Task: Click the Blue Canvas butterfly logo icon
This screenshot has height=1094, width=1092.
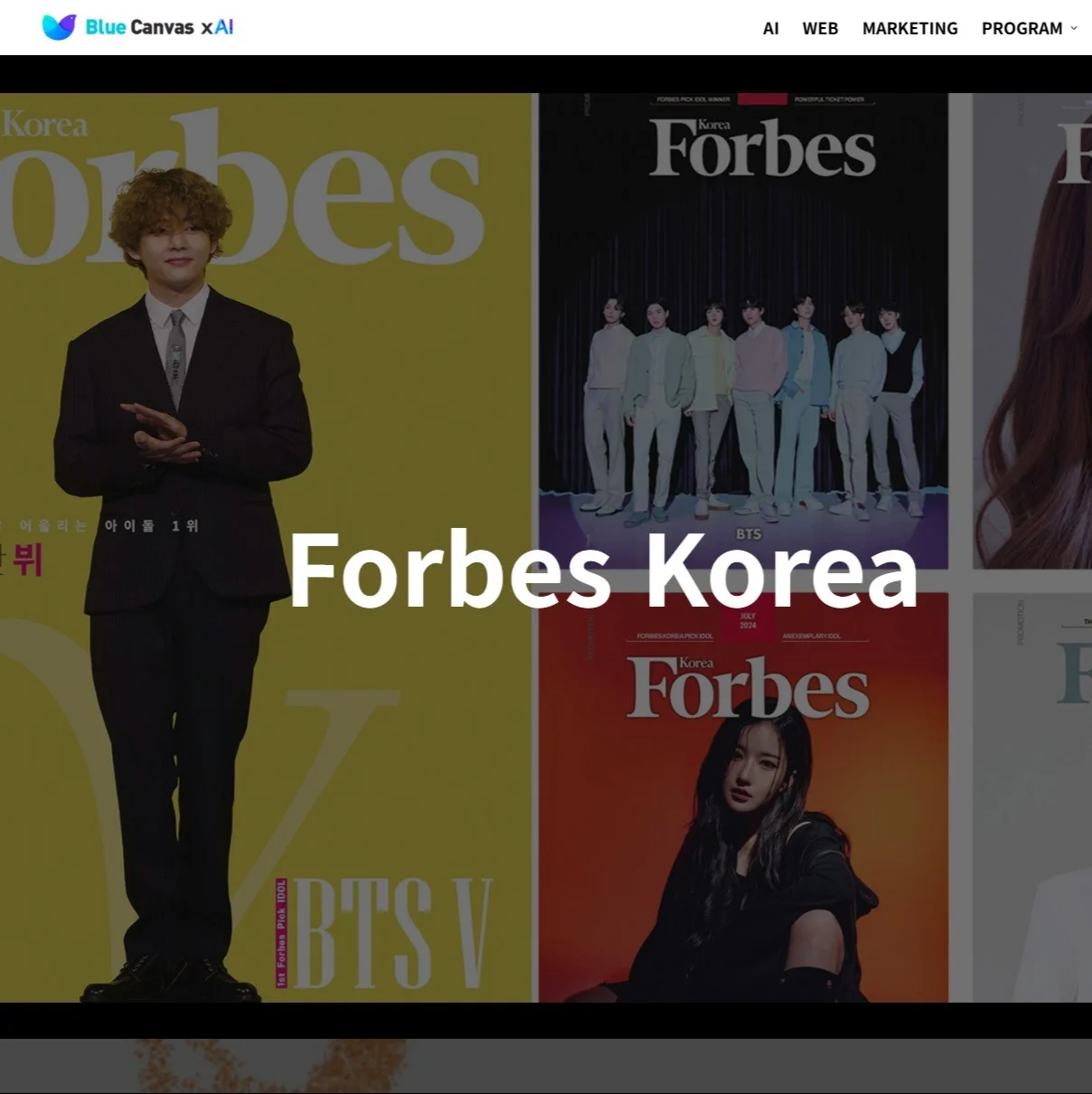Action: [x=60, y=27]
